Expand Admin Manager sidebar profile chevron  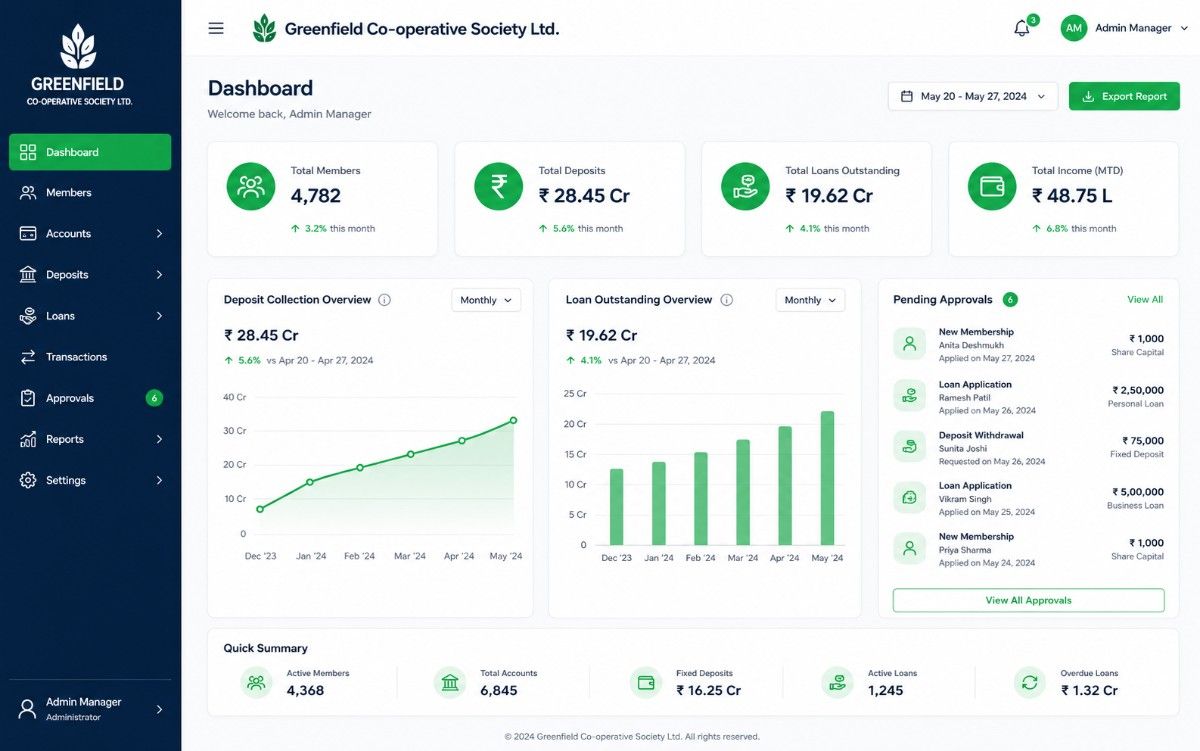click(x=159, y=709)
